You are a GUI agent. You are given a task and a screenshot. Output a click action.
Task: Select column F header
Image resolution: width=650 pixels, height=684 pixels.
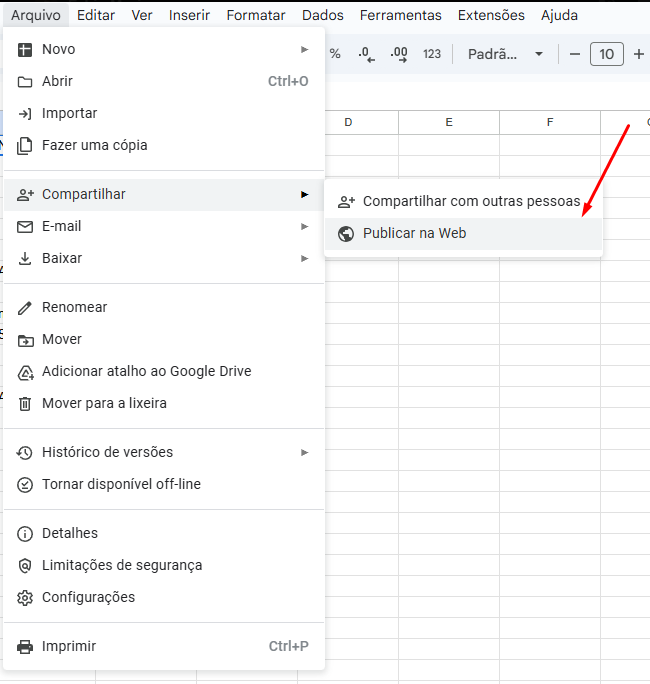pyautogui.click(x=550, y=123)
